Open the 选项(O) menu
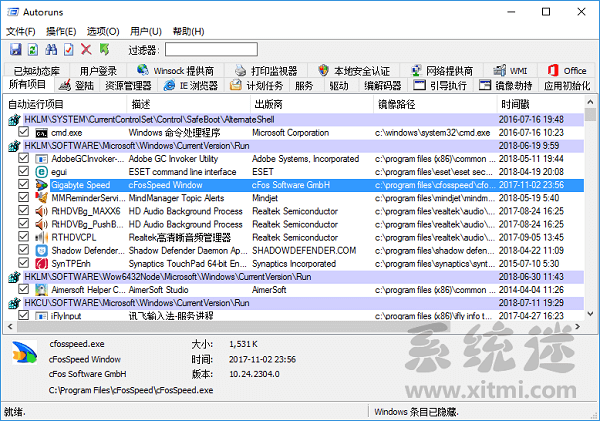This screenshot has width=600, height=421. point(103,31)
